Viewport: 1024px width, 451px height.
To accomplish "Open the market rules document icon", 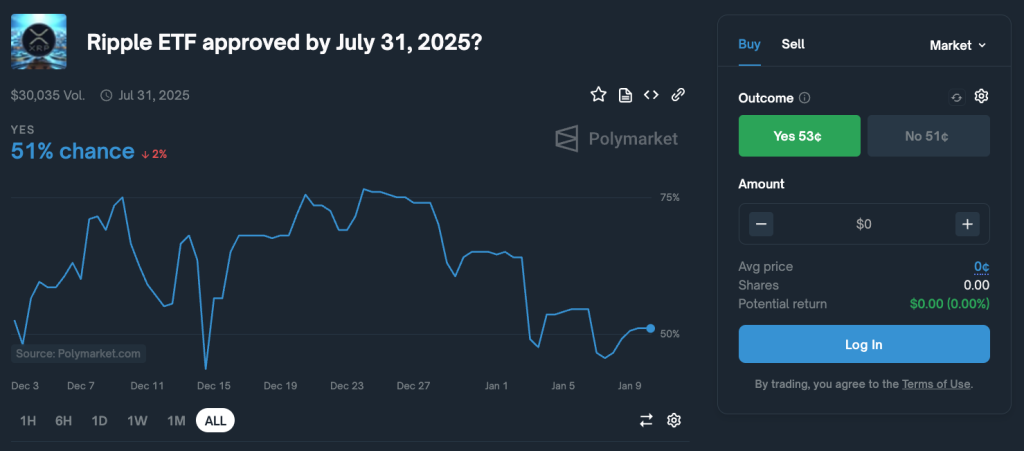I will click(625, 95).
